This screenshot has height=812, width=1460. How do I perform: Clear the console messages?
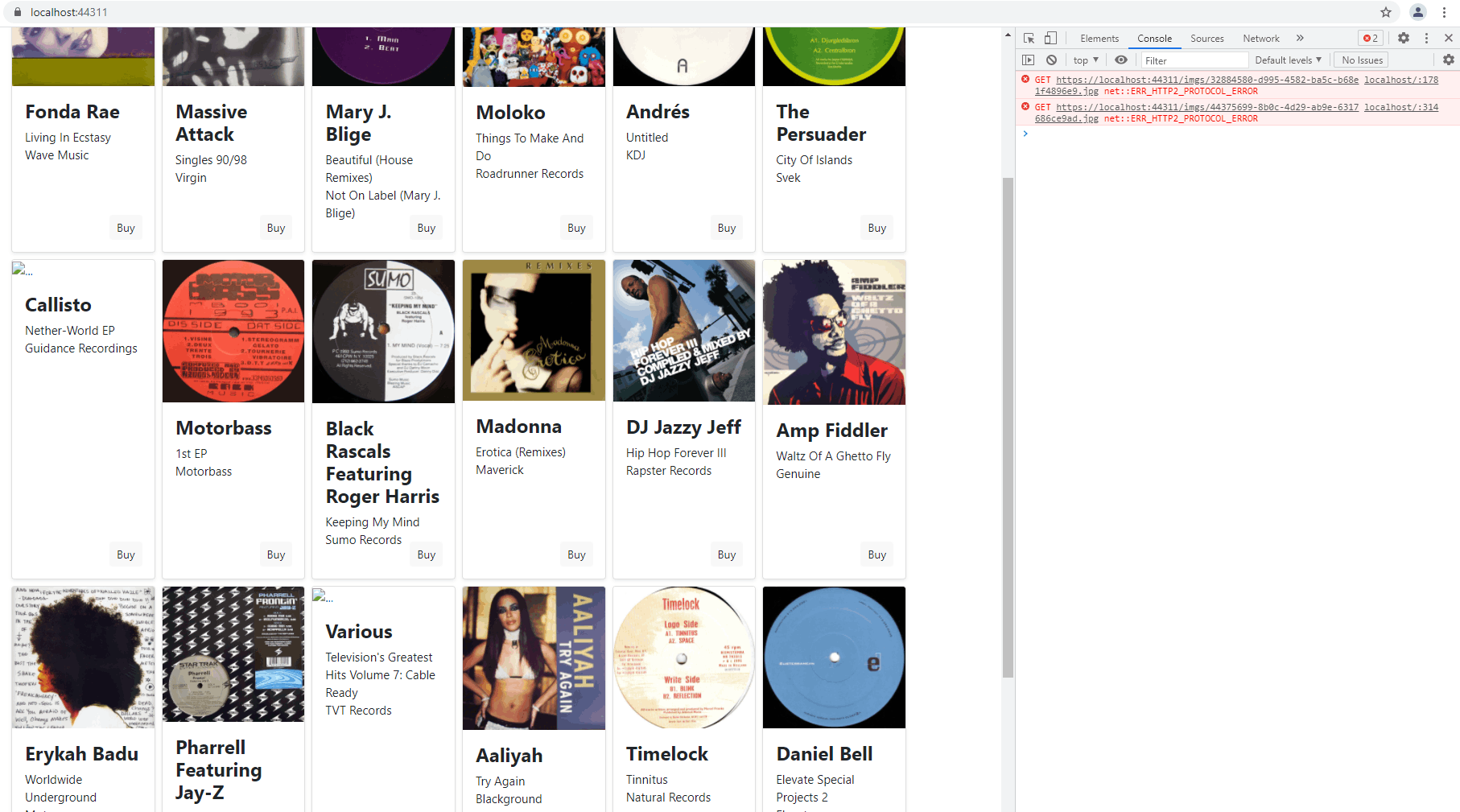click(x=1051, y=60)
